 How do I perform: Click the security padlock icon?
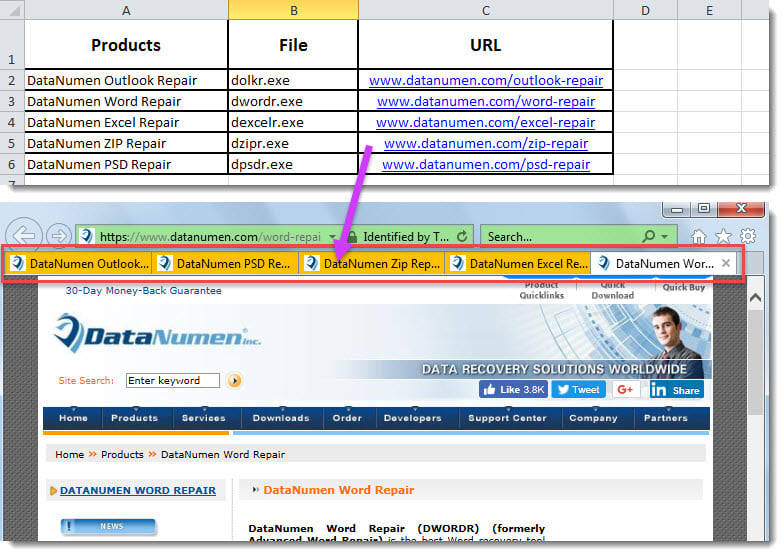coord(352,236)
